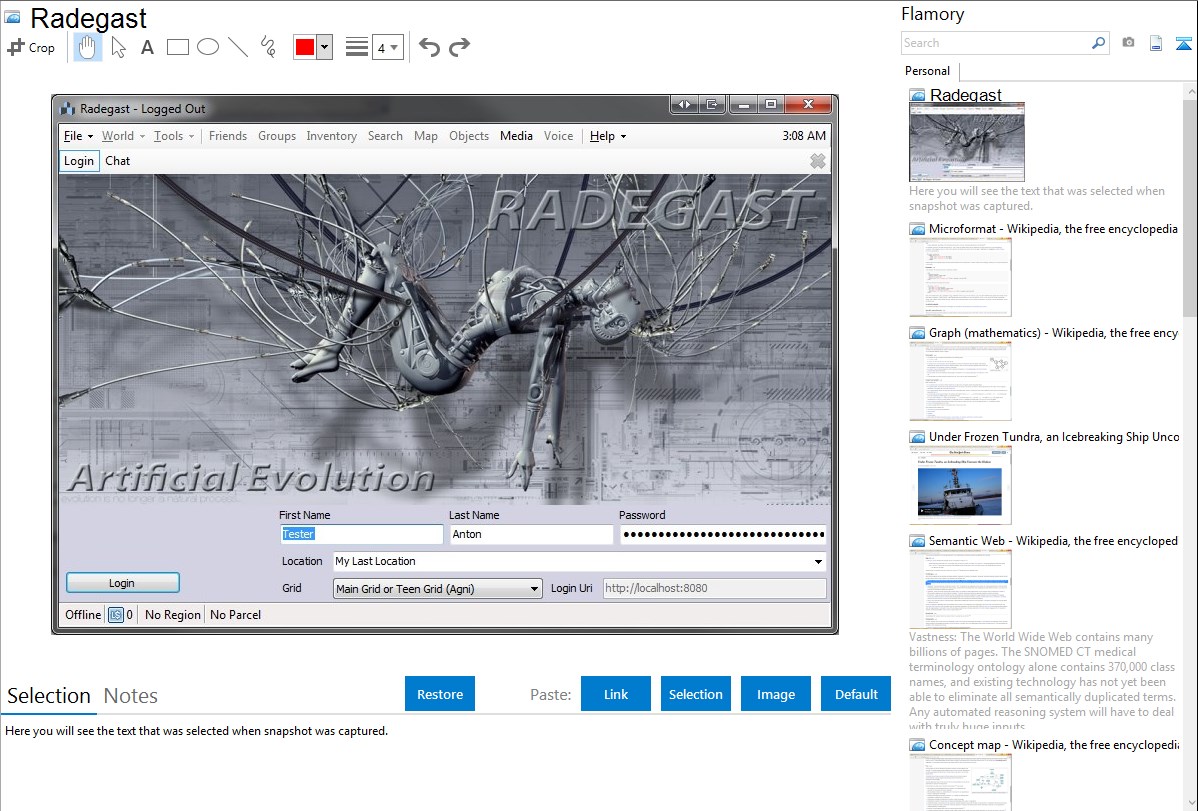Undo the last annotation
The height and width of the screenshot is (811, 1198).
429,47
